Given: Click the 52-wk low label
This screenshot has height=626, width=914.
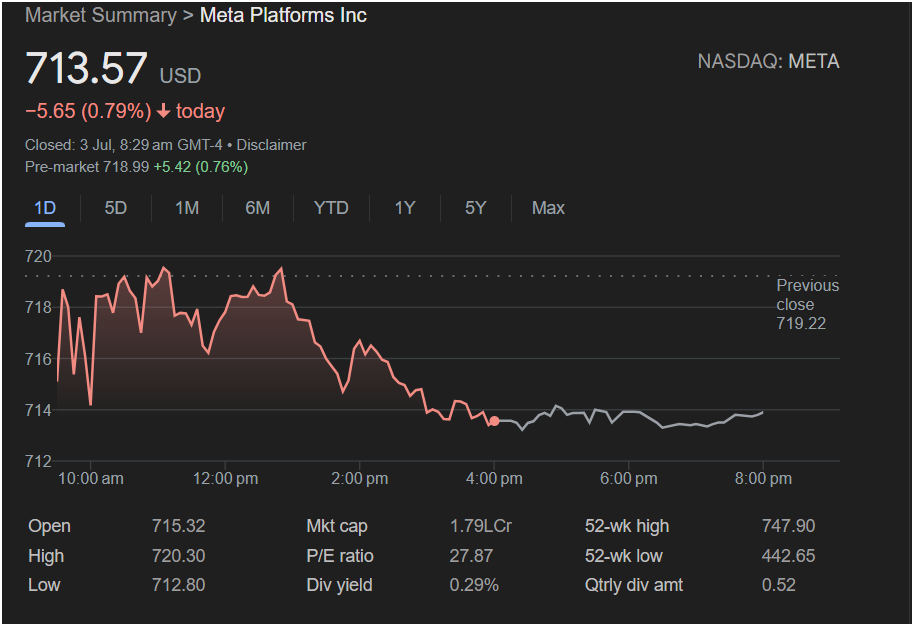Looking at the screenshot, I should coord(623,556).
